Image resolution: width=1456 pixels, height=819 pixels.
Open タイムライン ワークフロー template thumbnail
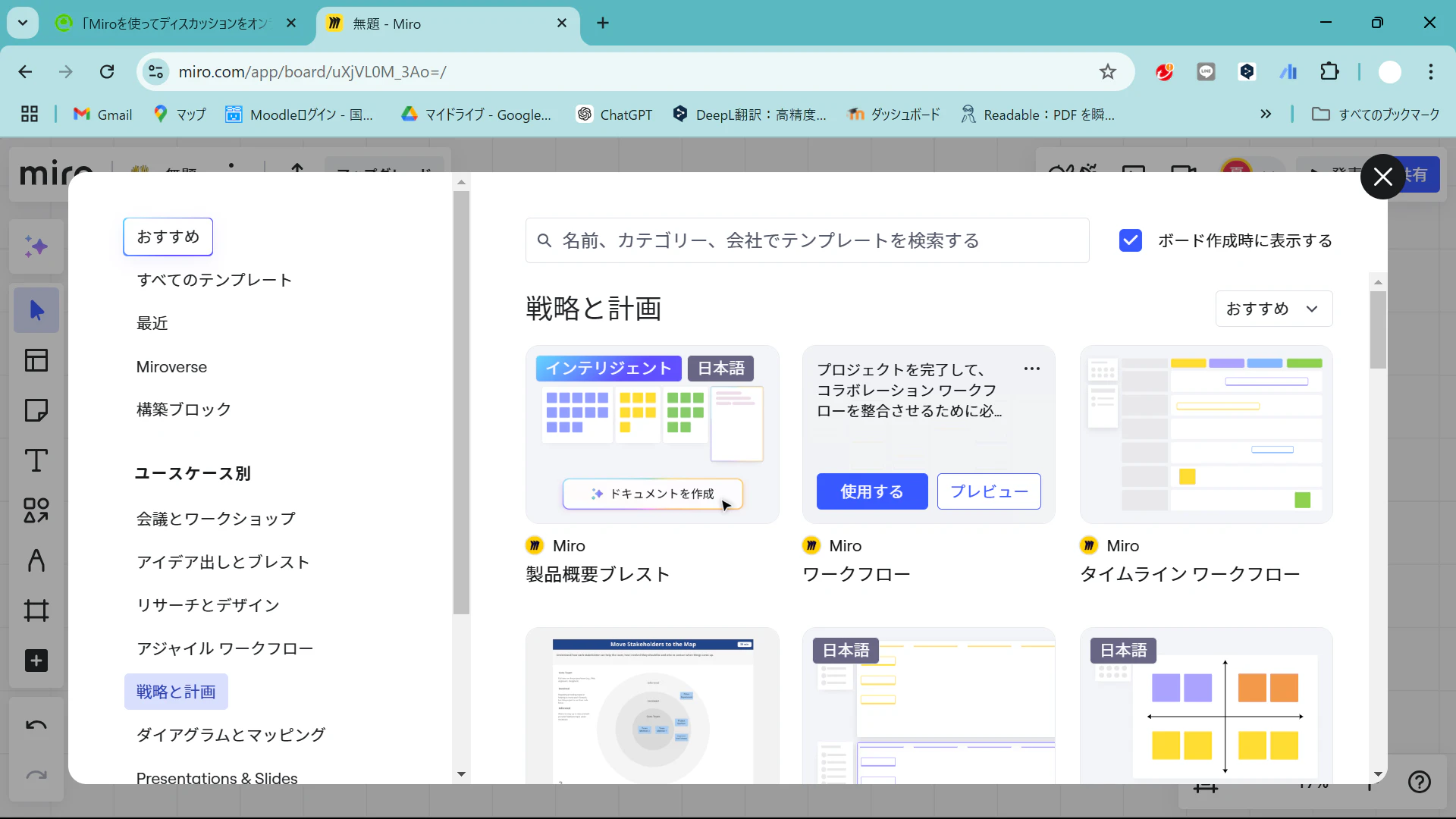click(x=1206, y=435)
